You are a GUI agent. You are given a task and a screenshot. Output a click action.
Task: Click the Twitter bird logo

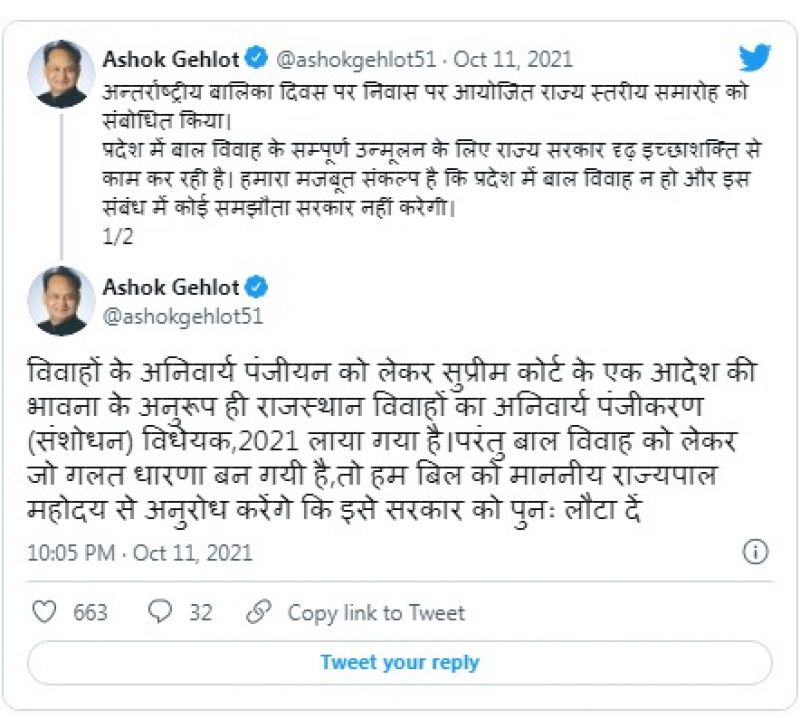(x=754, y=57)
